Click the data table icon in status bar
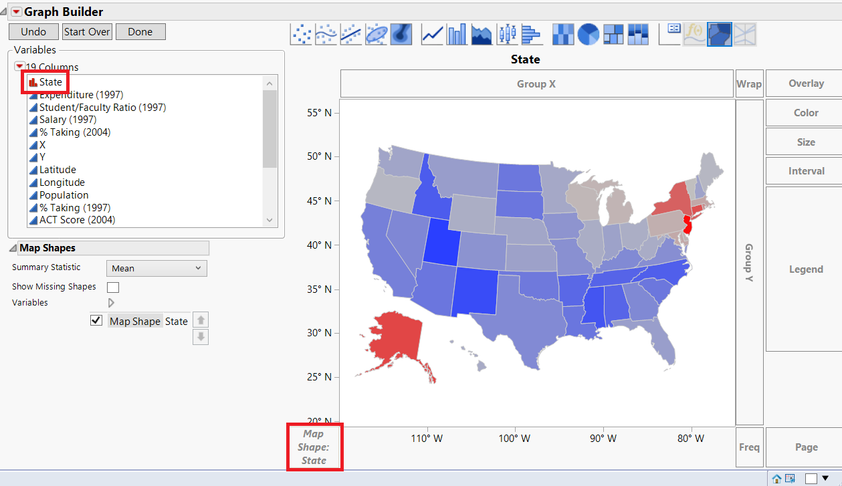This screenshot has width=842, height=486. pyautogui.click(x=790, y=478)
